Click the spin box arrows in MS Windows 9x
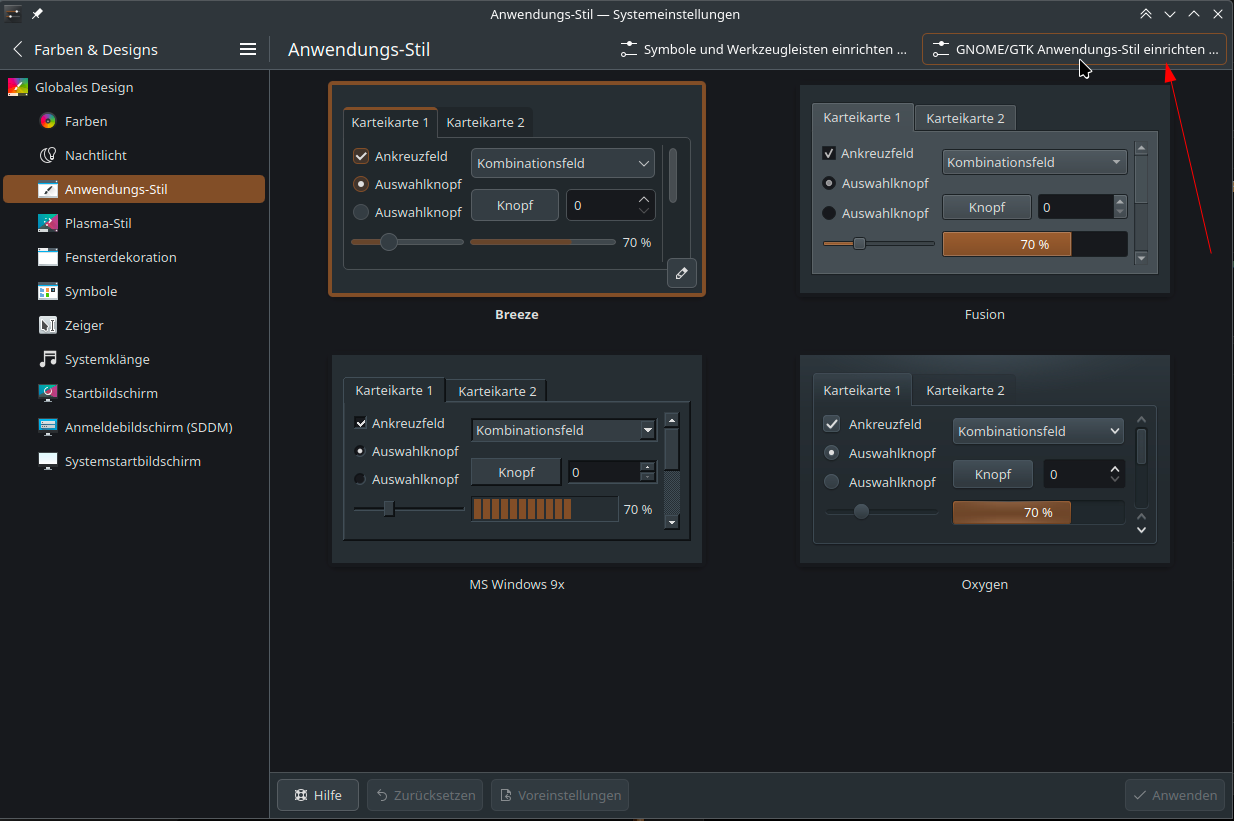Screen dimensions: 1234x821 pos(647,472)
